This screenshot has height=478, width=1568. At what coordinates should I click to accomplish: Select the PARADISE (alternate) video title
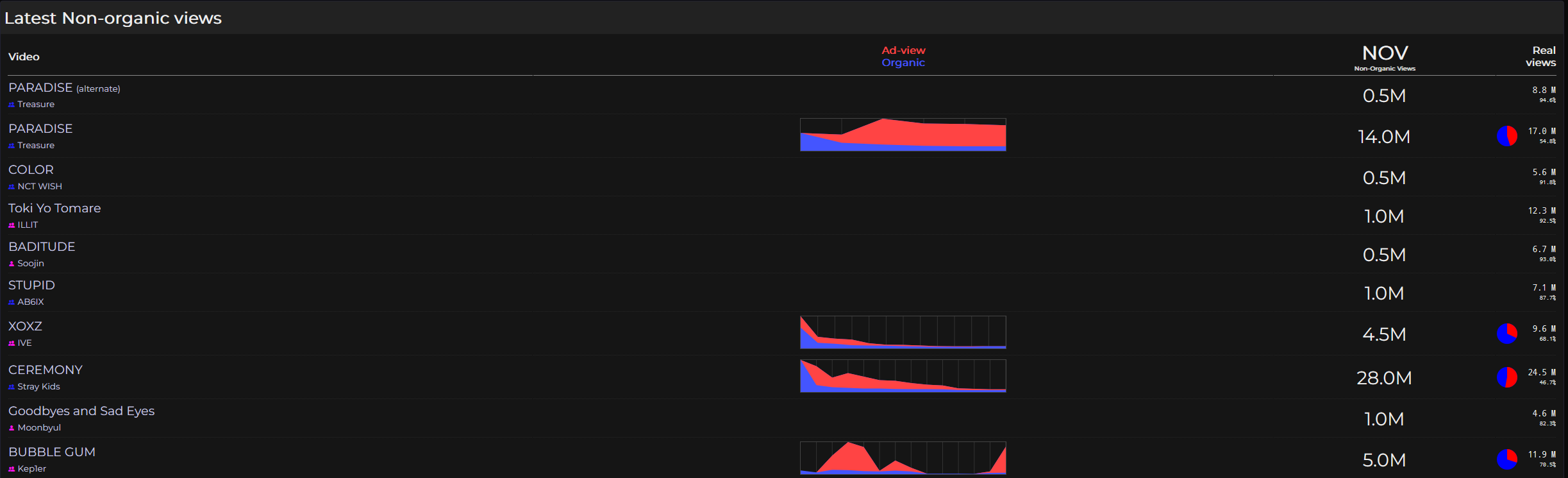[x=64, y=88]
